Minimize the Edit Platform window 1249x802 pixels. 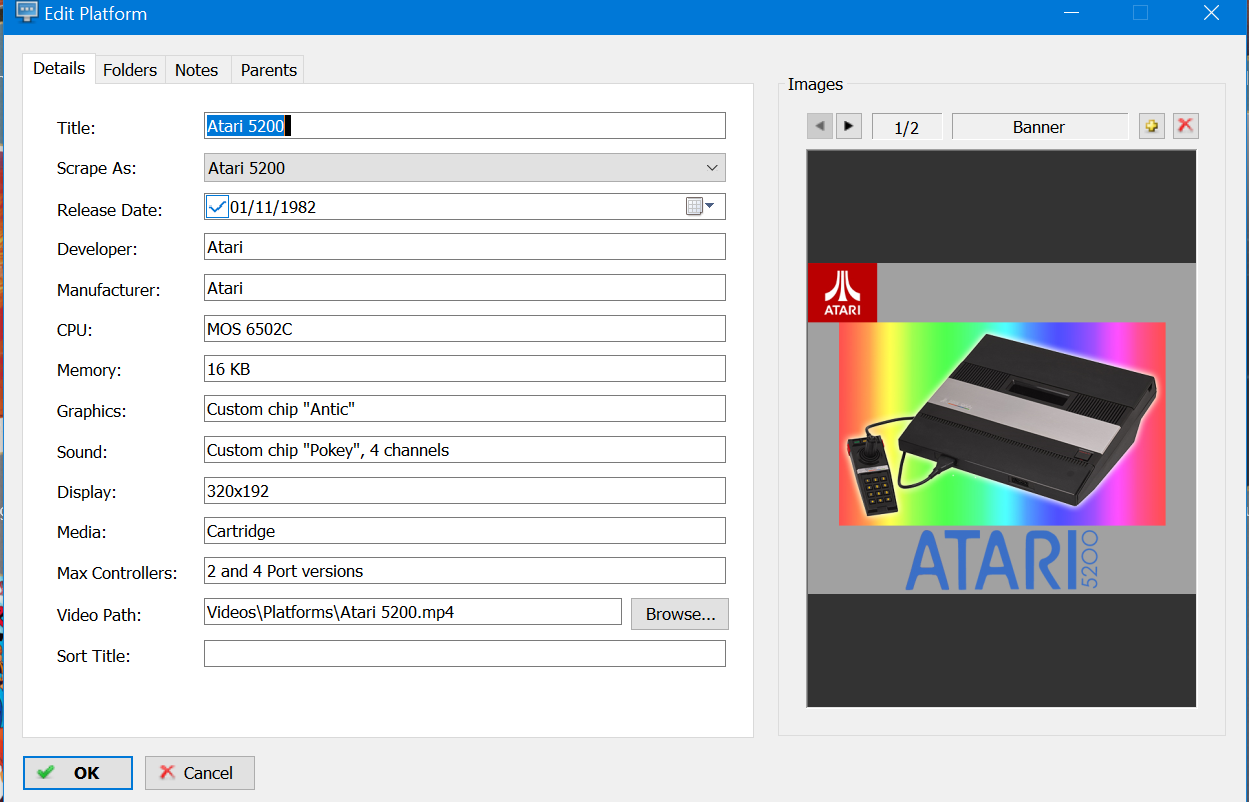tap(1071, 13)
